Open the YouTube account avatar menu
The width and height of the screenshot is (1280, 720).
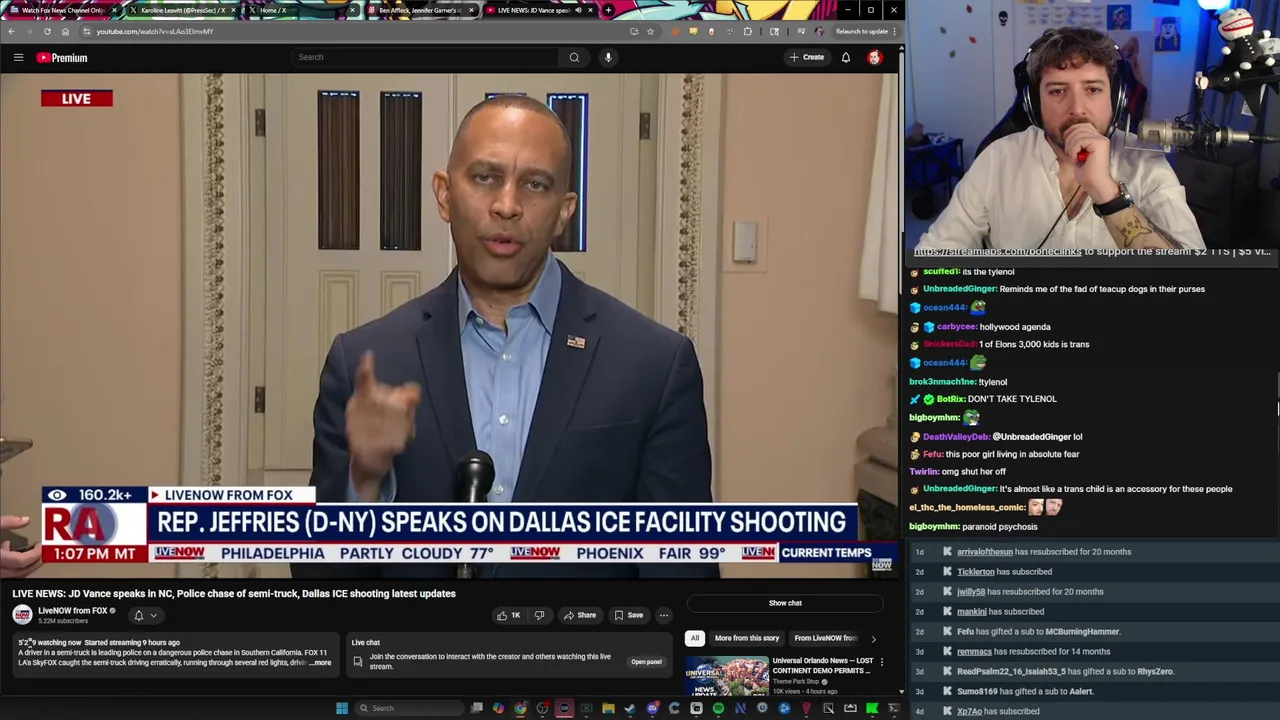874,57
